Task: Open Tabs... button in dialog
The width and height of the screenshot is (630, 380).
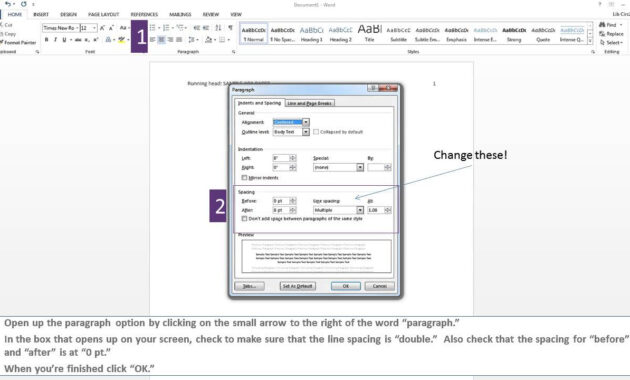Action: coord(249,286)
